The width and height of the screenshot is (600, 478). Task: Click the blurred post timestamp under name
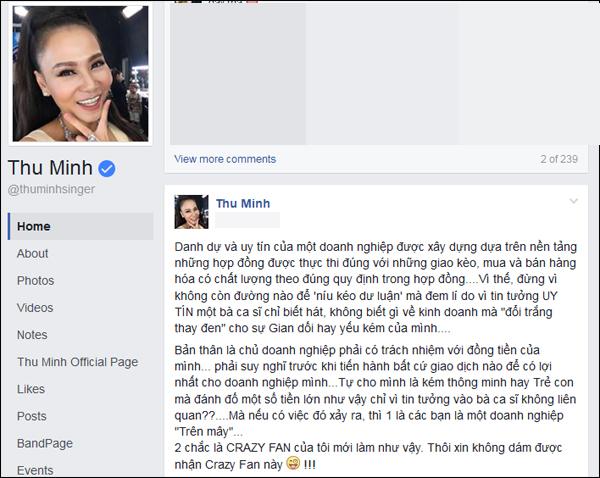(x=247, y=220)
